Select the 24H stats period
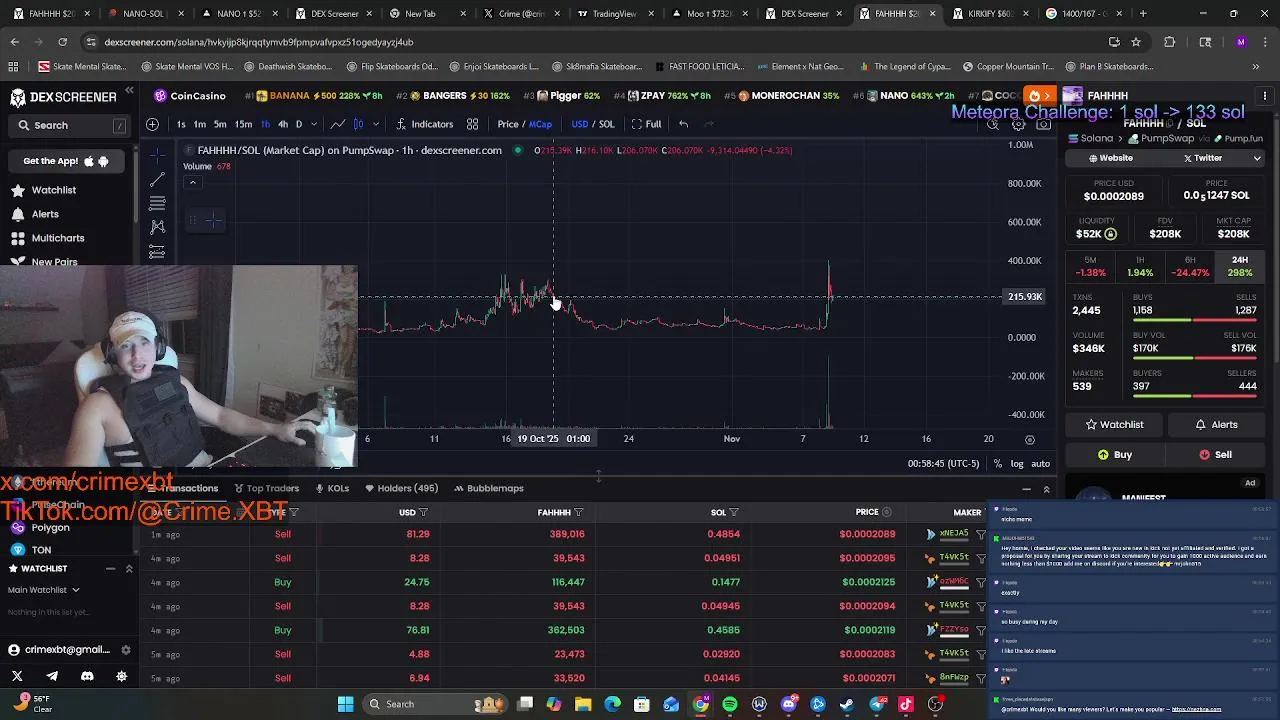1280x720 pixels. 1240,266
